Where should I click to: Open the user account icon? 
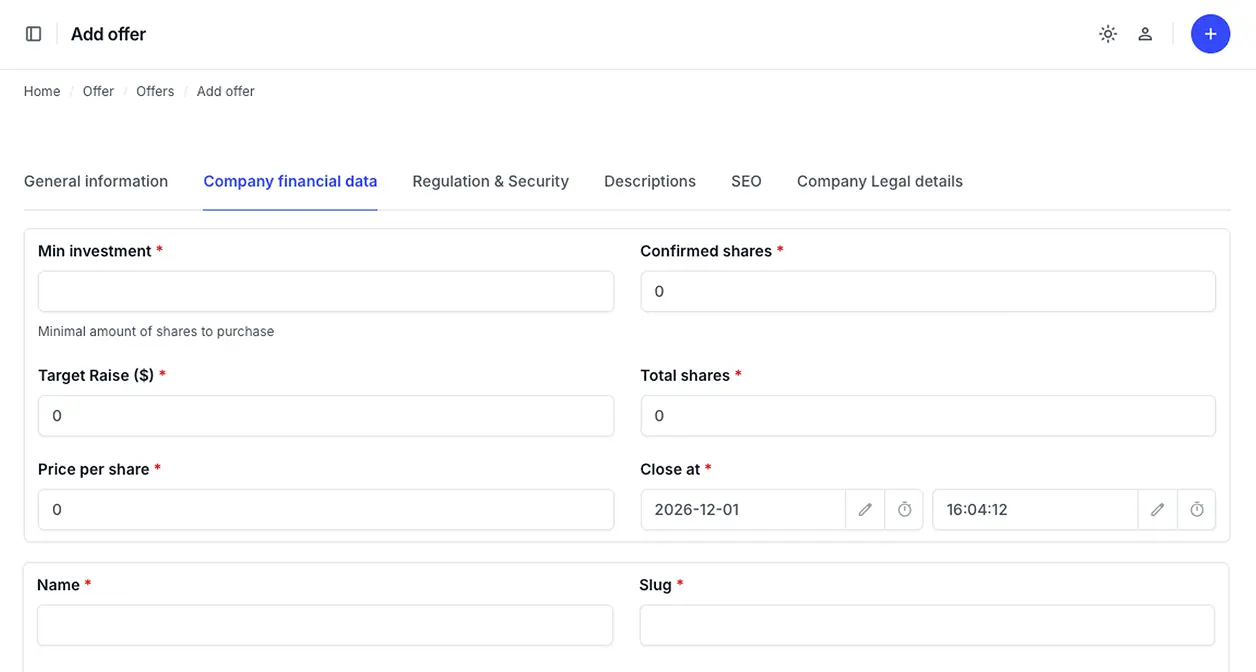pos(1145,34)
